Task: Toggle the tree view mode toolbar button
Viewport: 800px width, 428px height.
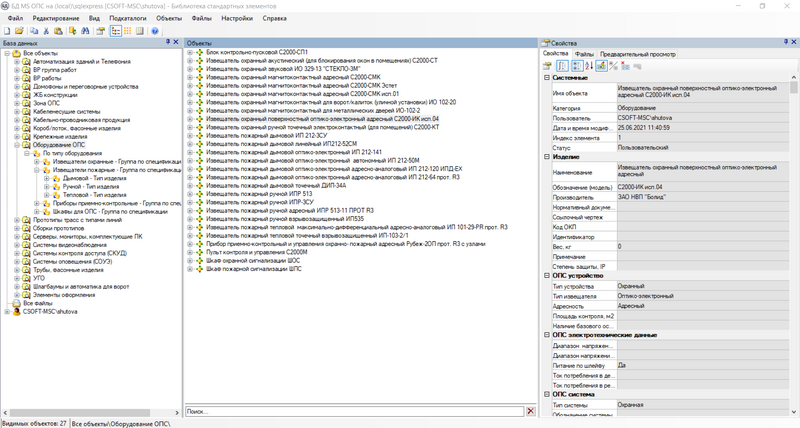Action: [x=116, y=31]
